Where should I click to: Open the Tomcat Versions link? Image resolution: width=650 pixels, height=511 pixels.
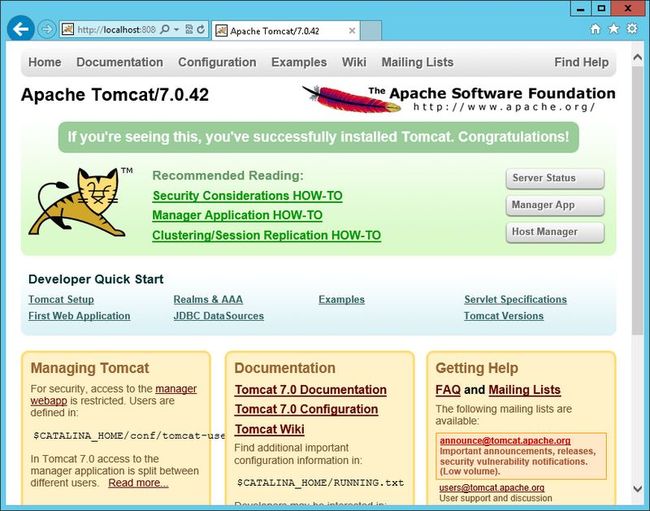(x=504, y=316)
